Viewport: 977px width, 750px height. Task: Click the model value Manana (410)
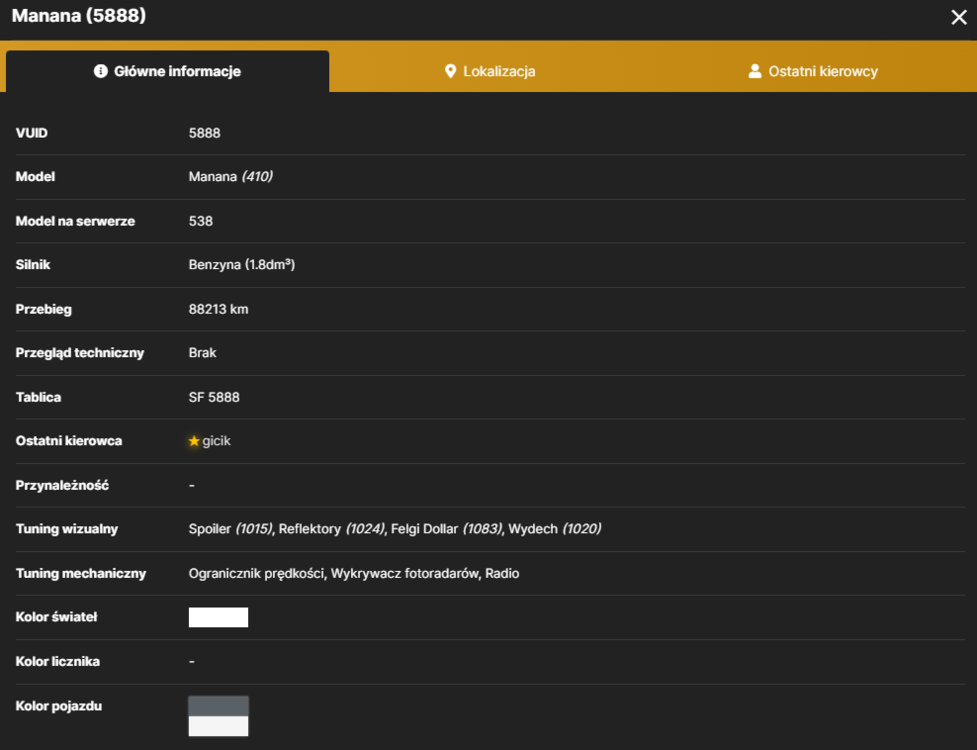pos(231,177)
